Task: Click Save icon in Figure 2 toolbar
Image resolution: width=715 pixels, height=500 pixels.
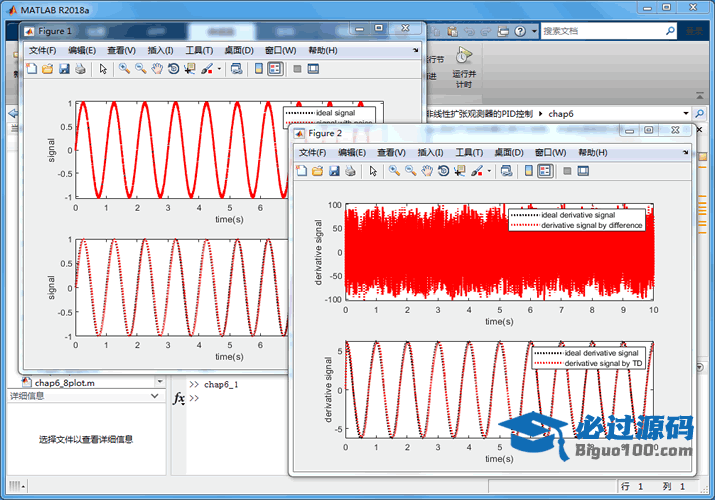Action: pyautogui.click(x=334, y=171)
